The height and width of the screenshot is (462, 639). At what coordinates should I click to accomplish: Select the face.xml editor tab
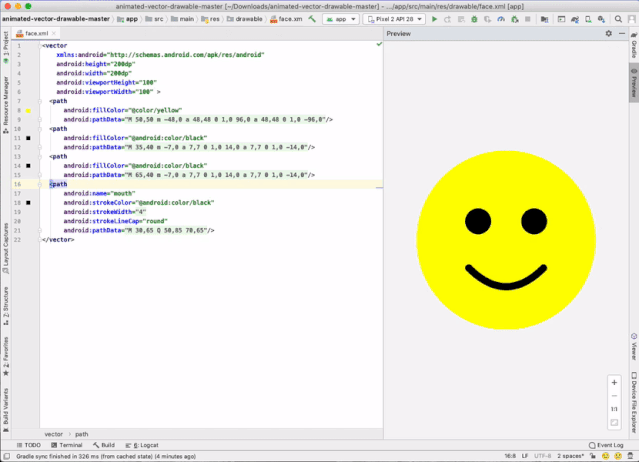(x=35, y=34)
